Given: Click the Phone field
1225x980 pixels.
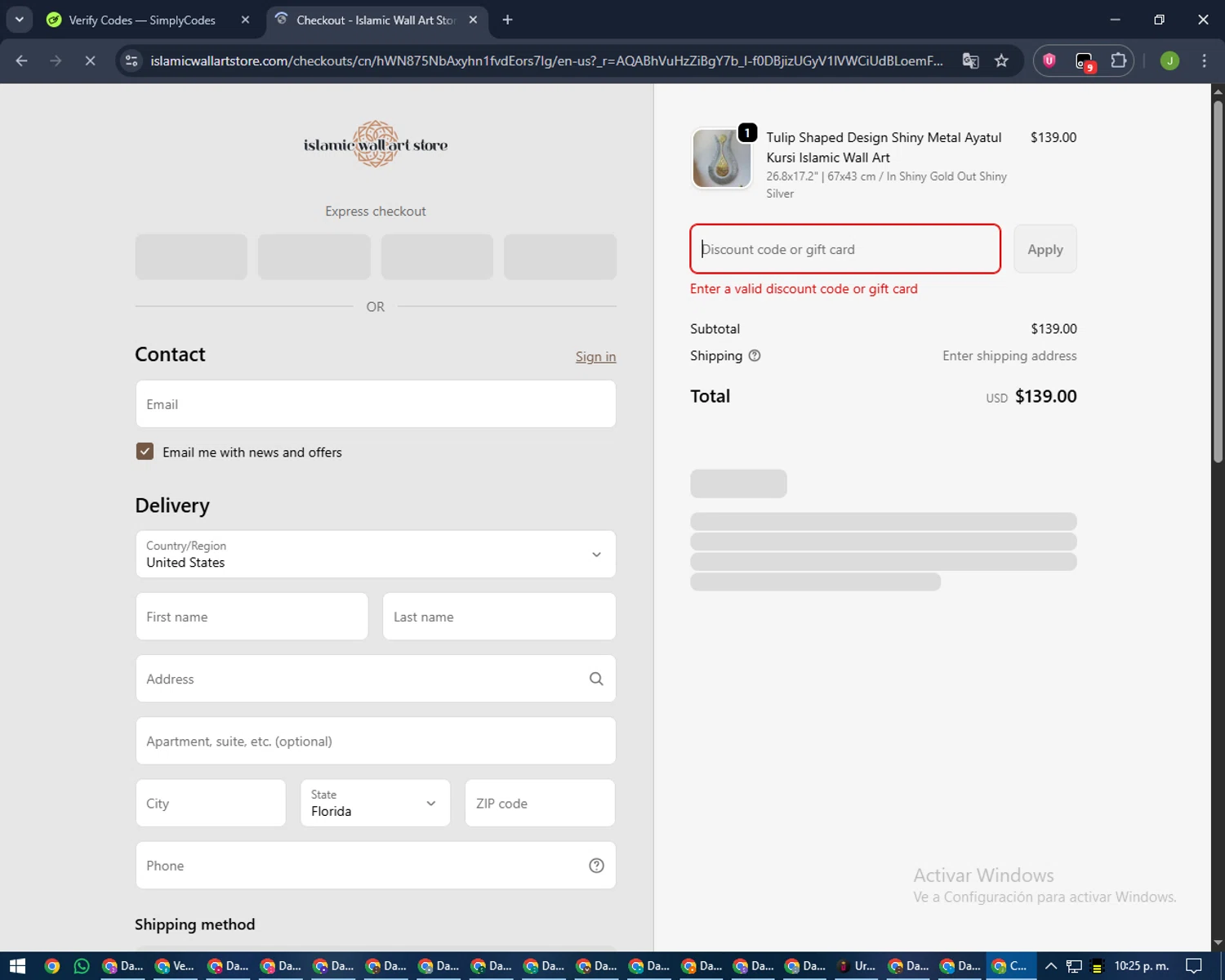Looking at the screenshot, I should [x=376, y=865].
